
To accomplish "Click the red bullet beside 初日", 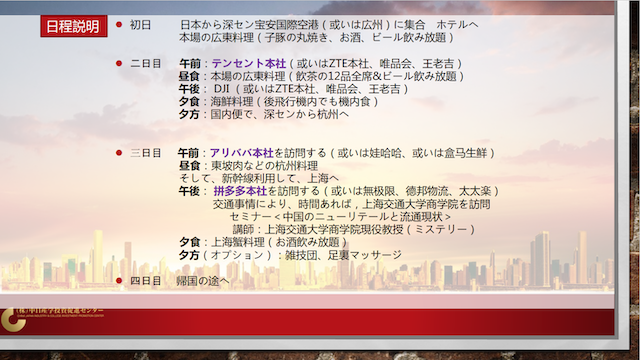I will [119, 24].
